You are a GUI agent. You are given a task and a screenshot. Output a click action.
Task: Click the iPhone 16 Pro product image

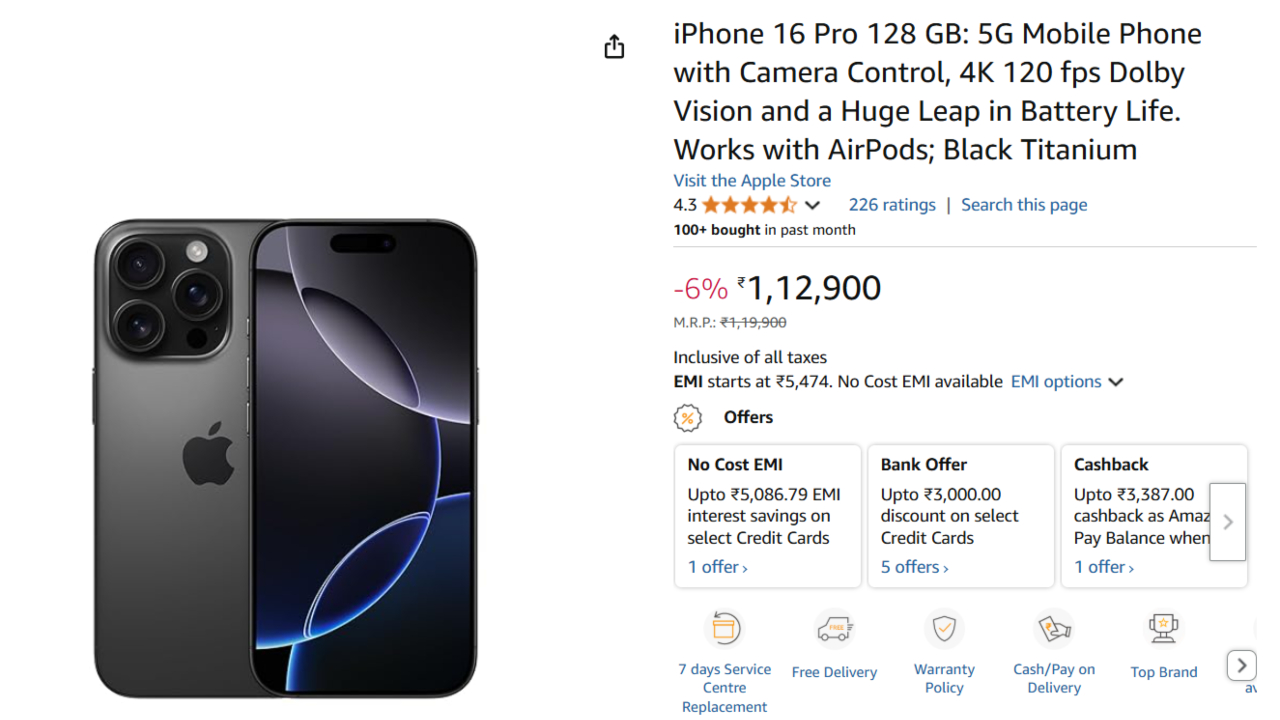(x=286, y=458)
